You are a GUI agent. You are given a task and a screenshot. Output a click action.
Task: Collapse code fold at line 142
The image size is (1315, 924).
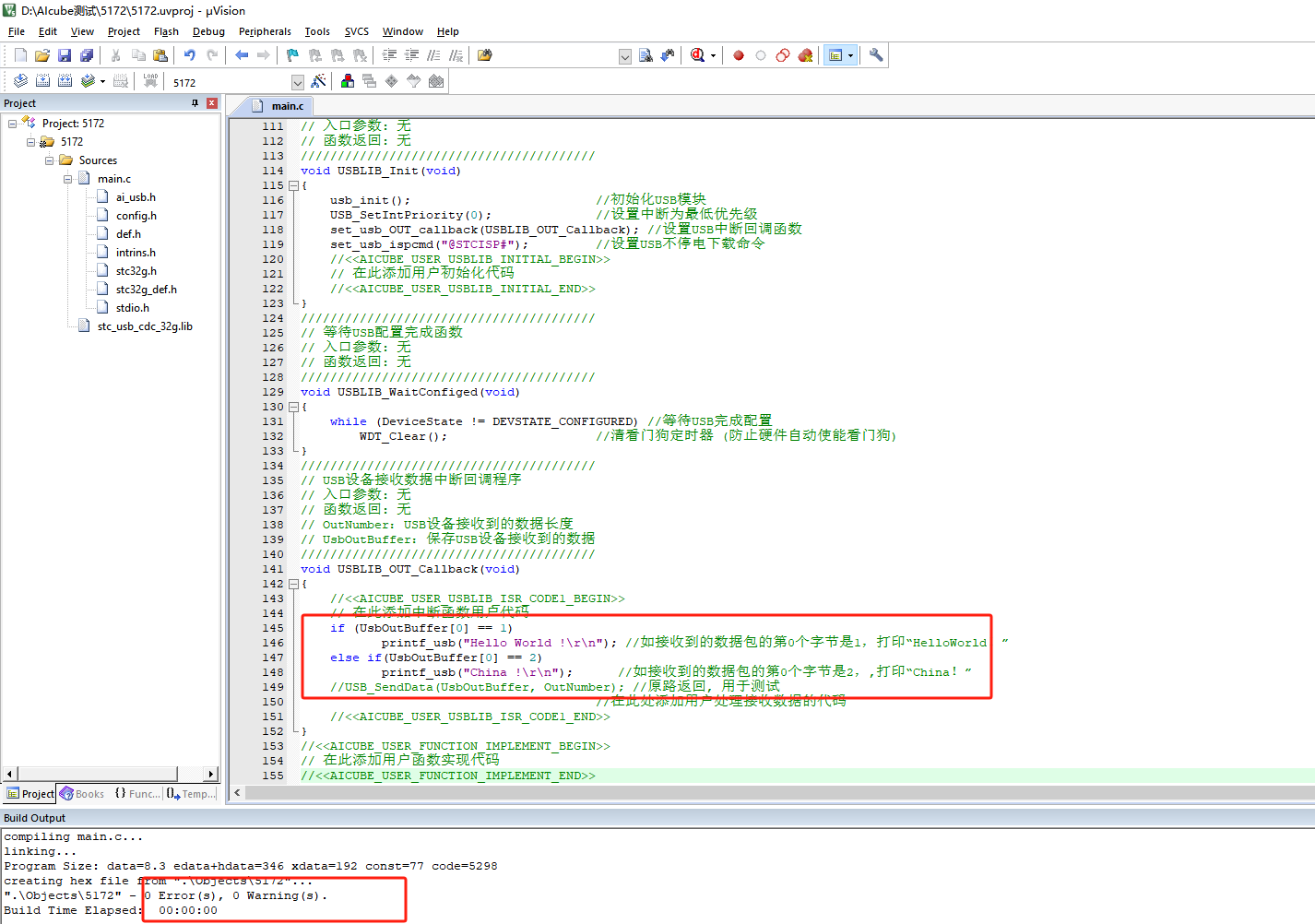click(x=293, y=584)
